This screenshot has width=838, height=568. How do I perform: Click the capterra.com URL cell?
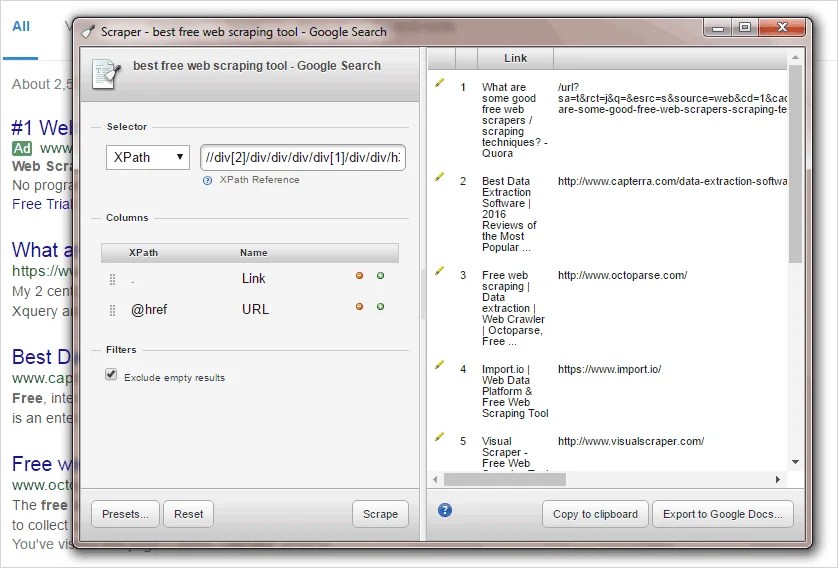(x=672, y=181)
